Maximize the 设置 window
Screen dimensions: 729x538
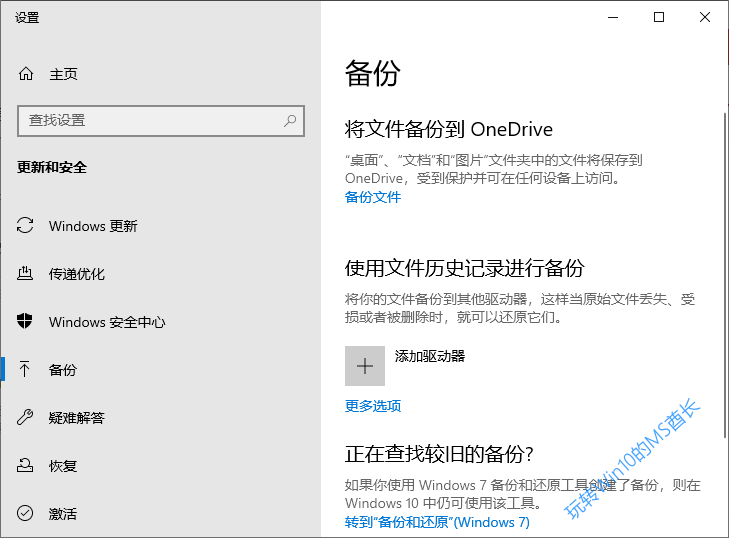point(659,18)
